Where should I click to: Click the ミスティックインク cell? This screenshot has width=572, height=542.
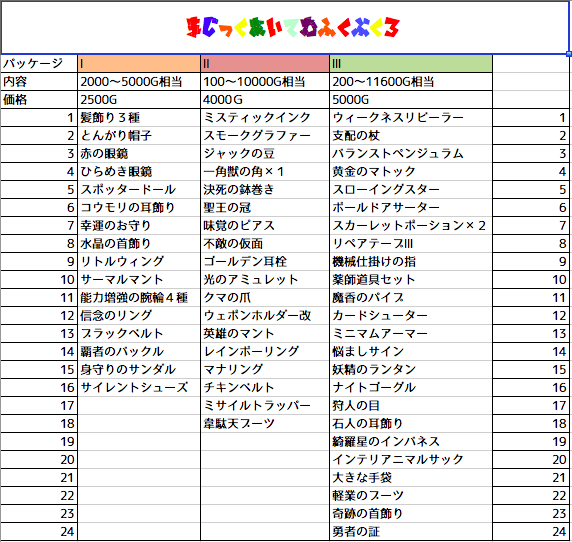pos(265,117)
